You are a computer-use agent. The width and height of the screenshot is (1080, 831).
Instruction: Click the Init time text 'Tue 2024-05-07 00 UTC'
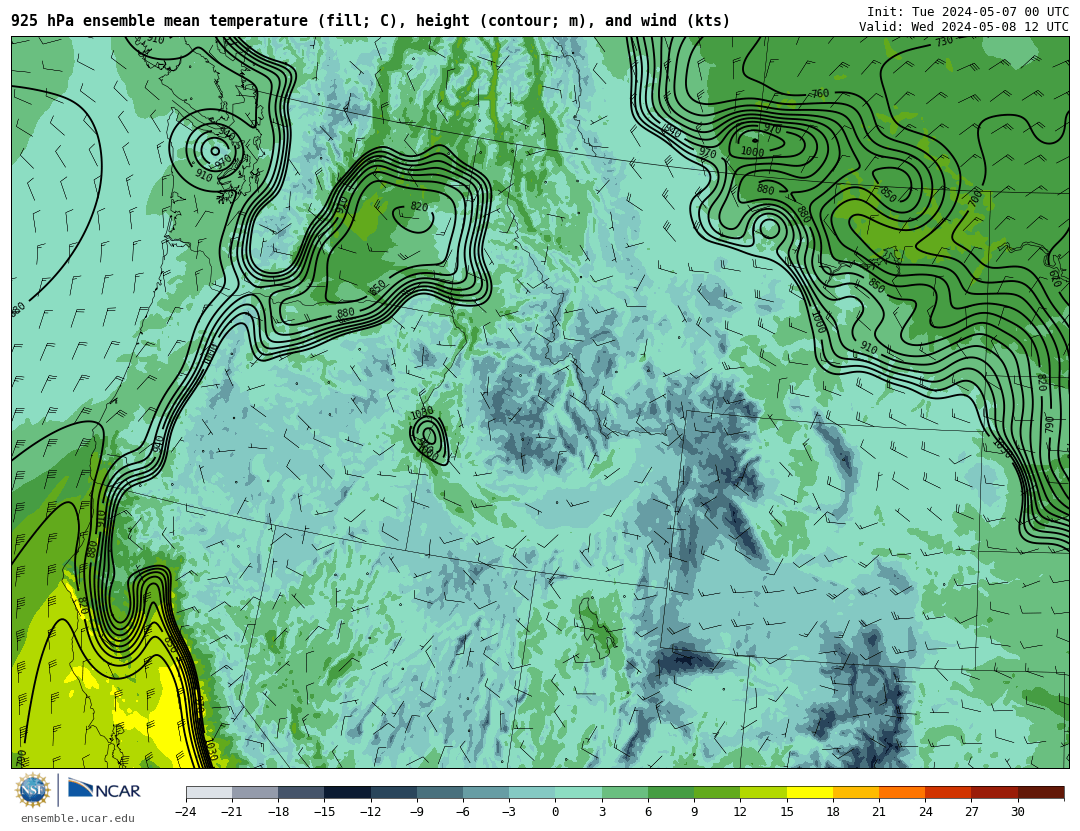click(x=990, y=12)
